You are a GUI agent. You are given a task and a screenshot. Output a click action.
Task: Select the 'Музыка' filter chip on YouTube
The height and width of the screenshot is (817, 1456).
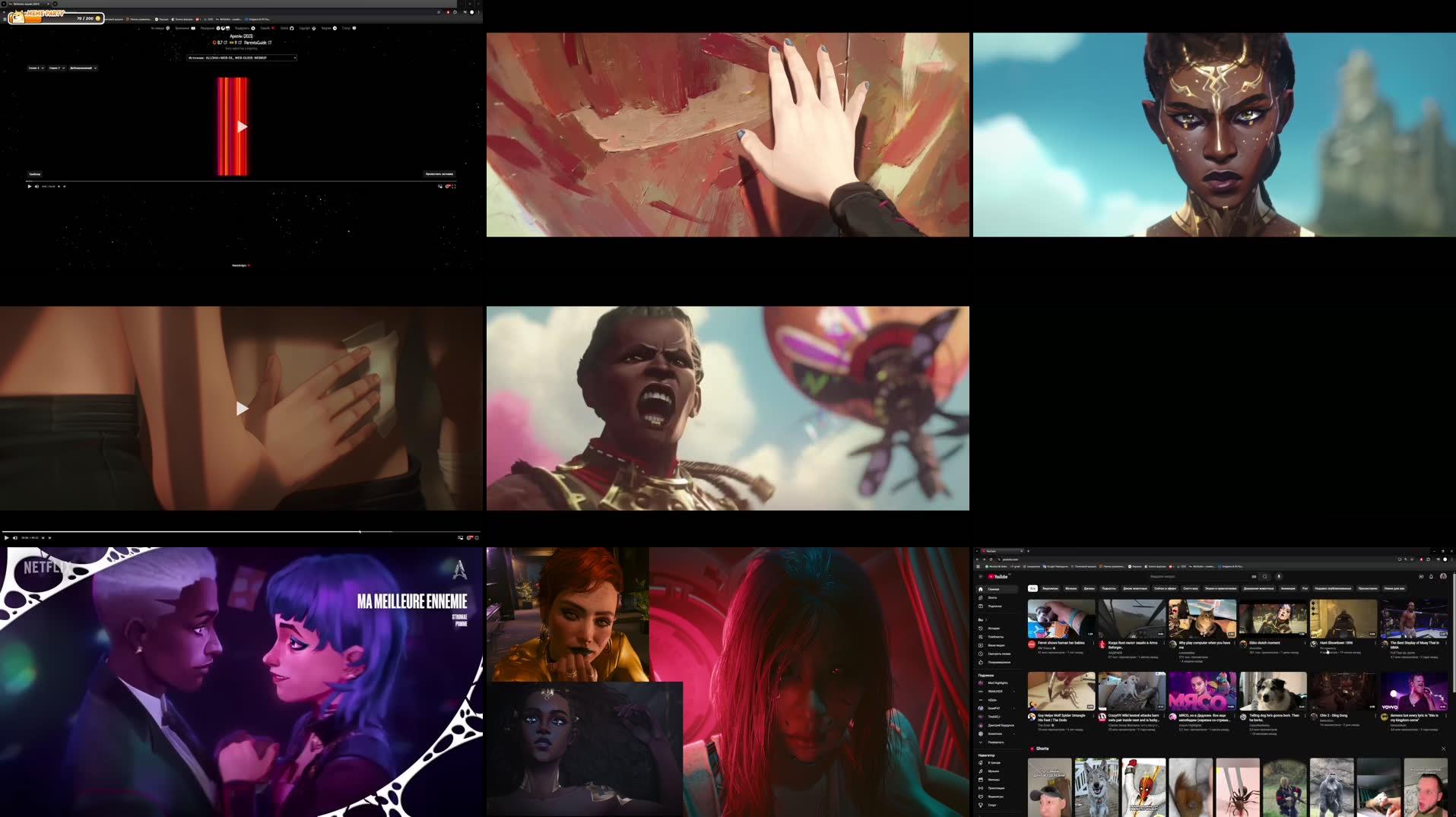[x=1071, y=588]
